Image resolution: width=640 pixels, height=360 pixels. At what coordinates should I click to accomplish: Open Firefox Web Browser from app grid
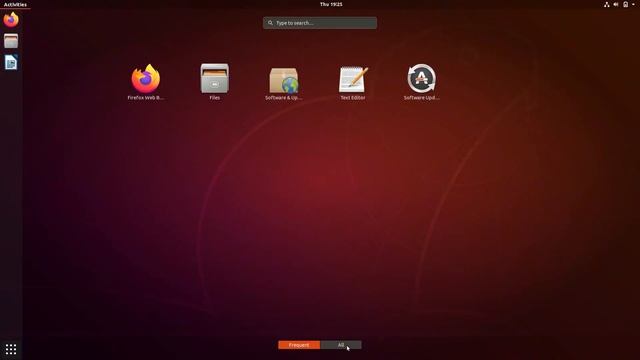point(146,78)
